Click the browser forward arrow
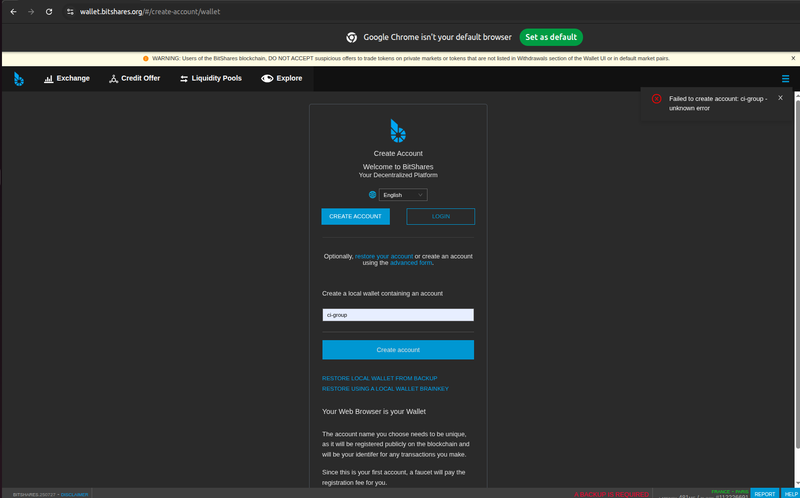 31,11
